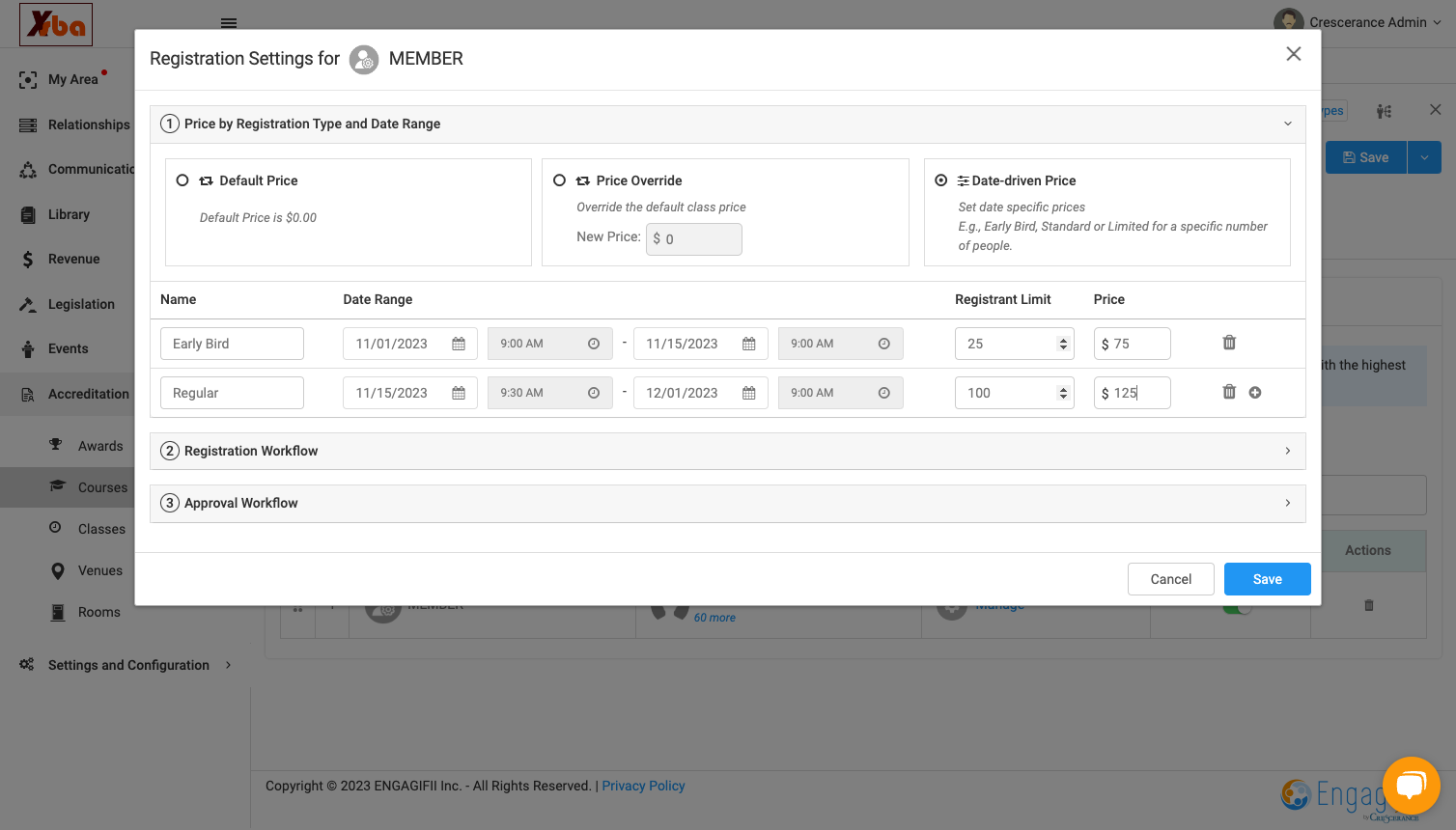Select the Date-driven Price radio option
Screen dimensions: 1456x830
941,180
